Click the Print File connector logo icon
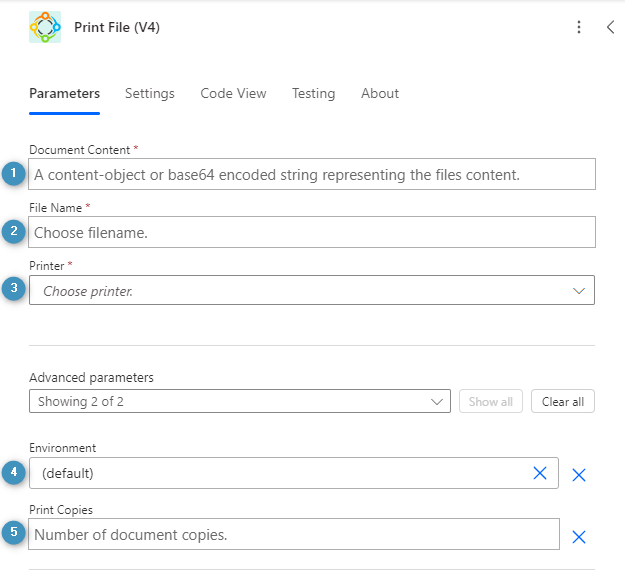 (x=45, y=27)
